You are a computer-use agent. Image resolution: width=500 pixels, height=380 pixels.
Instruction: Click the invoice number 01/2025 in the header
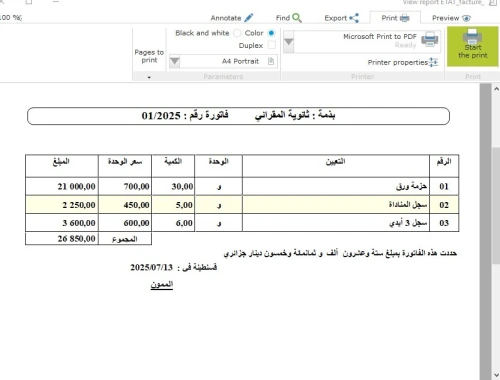(161, 116)
